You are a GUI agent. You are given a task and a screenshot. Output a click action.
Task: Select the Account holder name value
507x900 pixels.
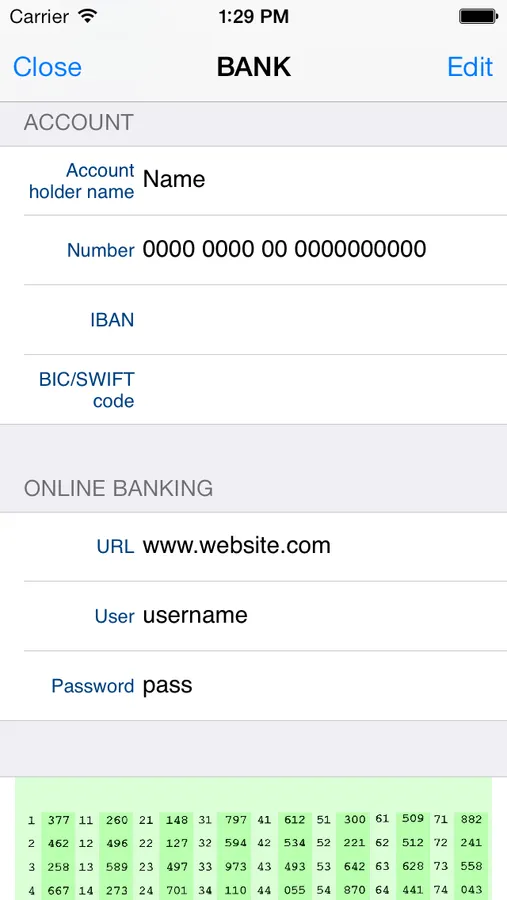point(174,179)
